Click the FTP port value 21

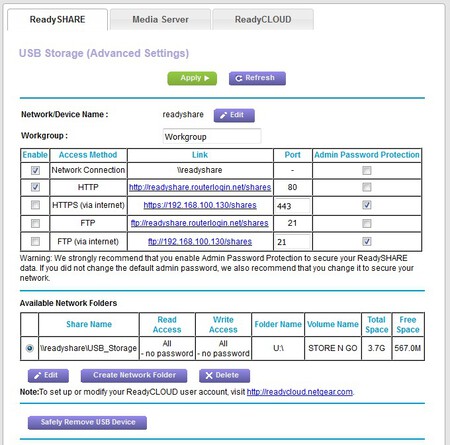[x=292, y=223]
